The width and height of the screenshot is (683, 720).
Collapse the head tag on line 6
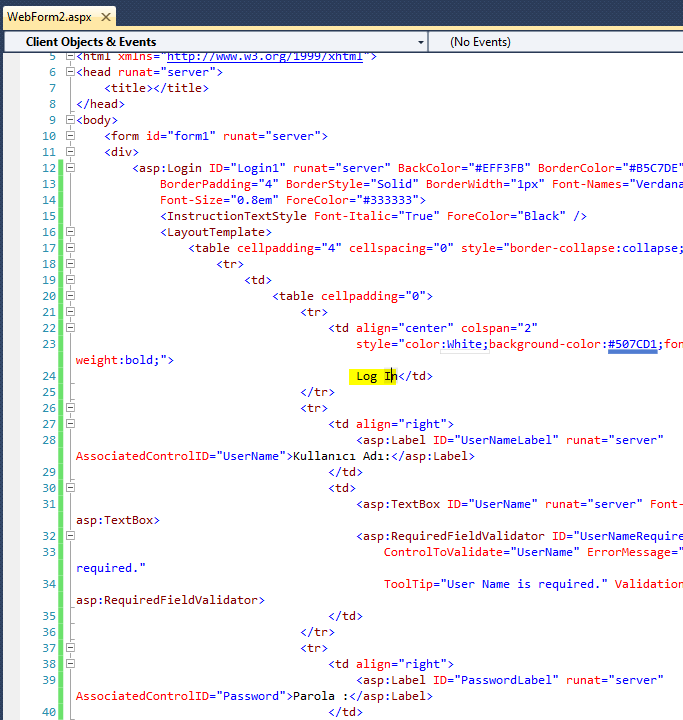(70, 72)
